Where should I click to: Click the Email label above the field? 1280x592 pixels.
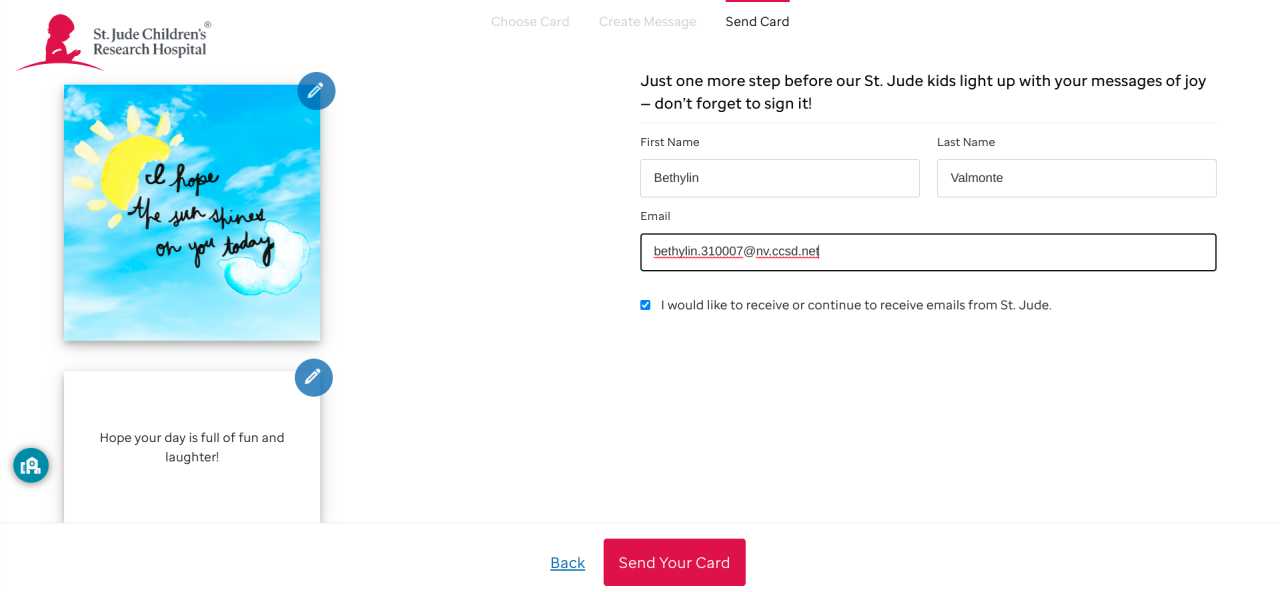pyautogui.click(x=655, y=216)
